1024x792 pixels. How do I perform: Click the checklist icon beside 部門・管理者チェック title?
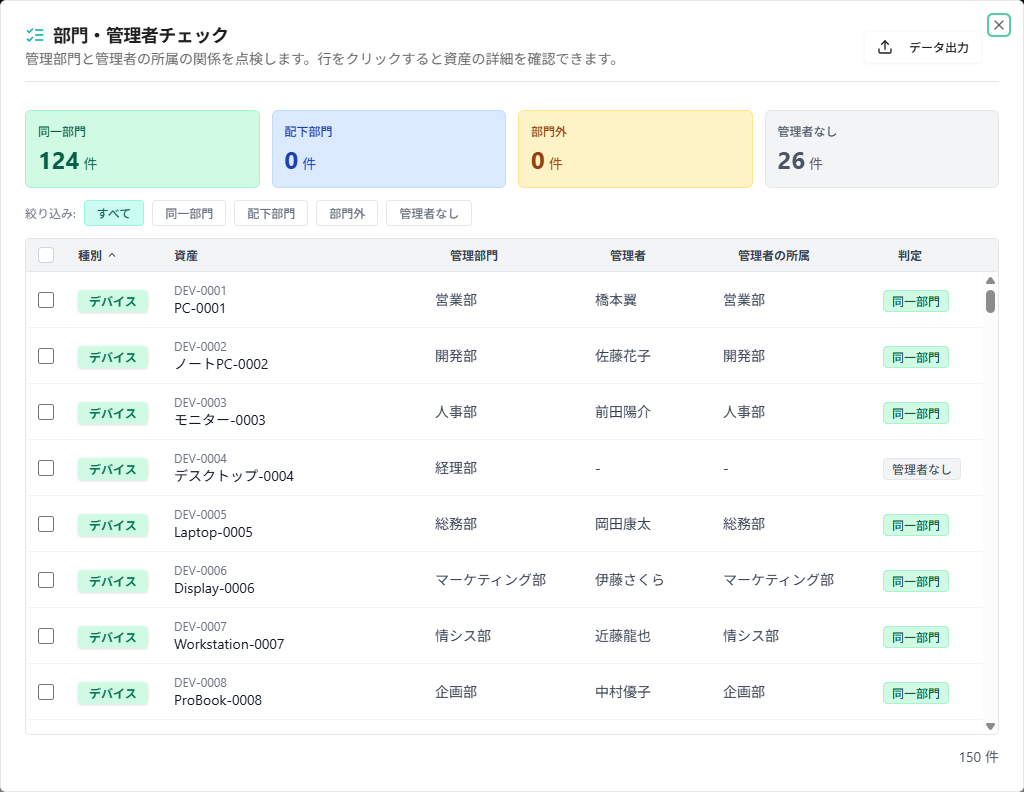pos(35,35)
